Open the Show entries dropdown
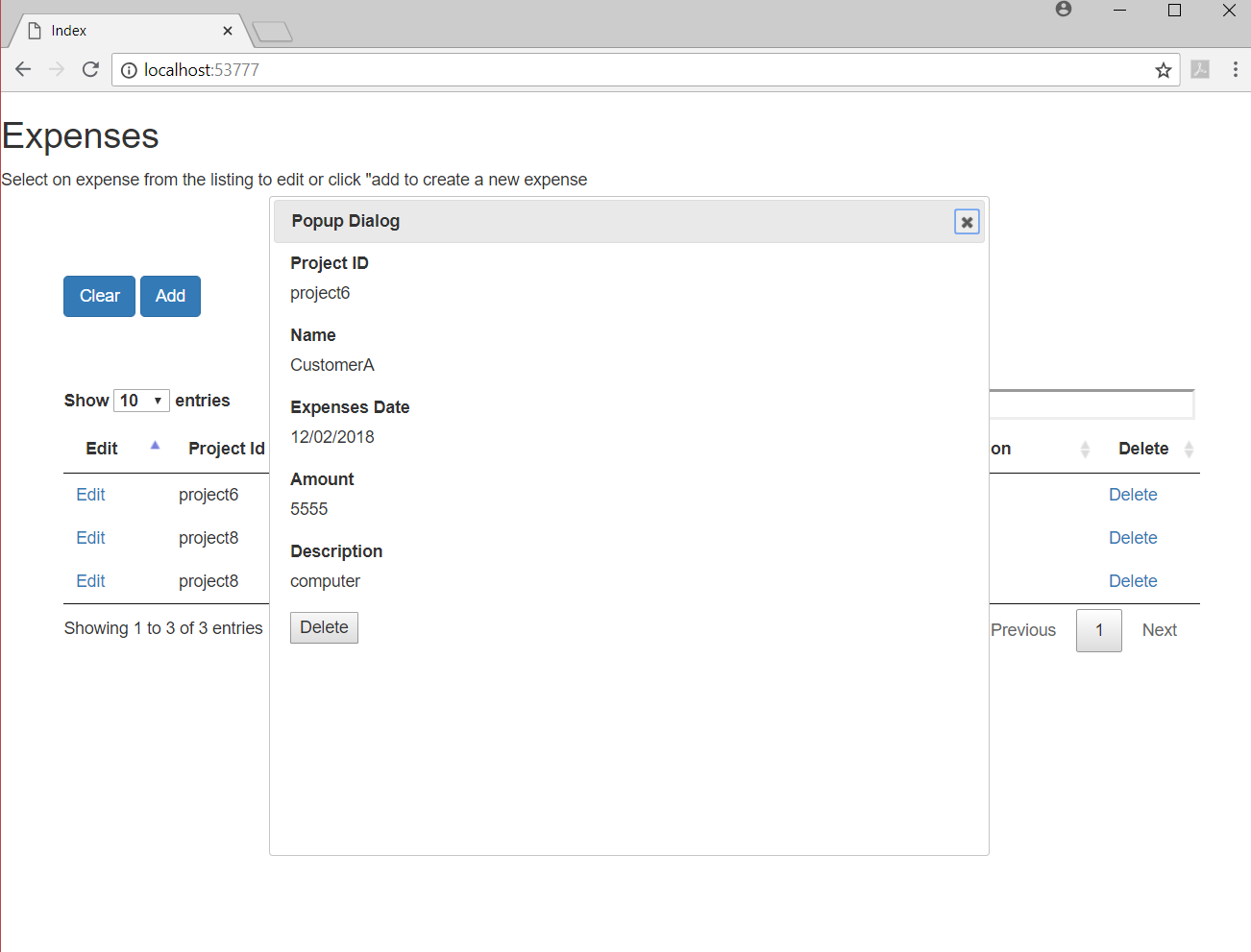This screenshot has height=952, width=1251. (141, 400)
